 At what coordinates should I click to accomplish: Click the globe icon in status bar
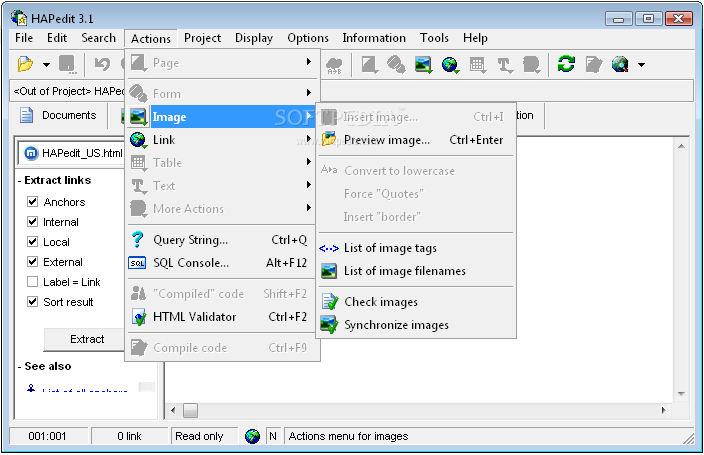pyautogui.click(x=252, y=436)
